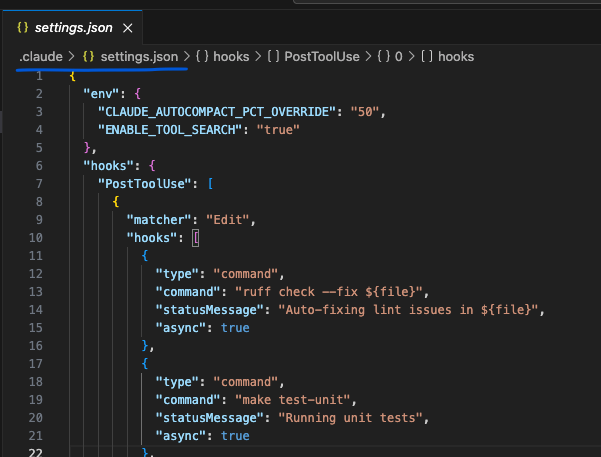Select the first hooks object breadcrumb
The height and width of the screenshot is (457, 601).
coord(231,57)
